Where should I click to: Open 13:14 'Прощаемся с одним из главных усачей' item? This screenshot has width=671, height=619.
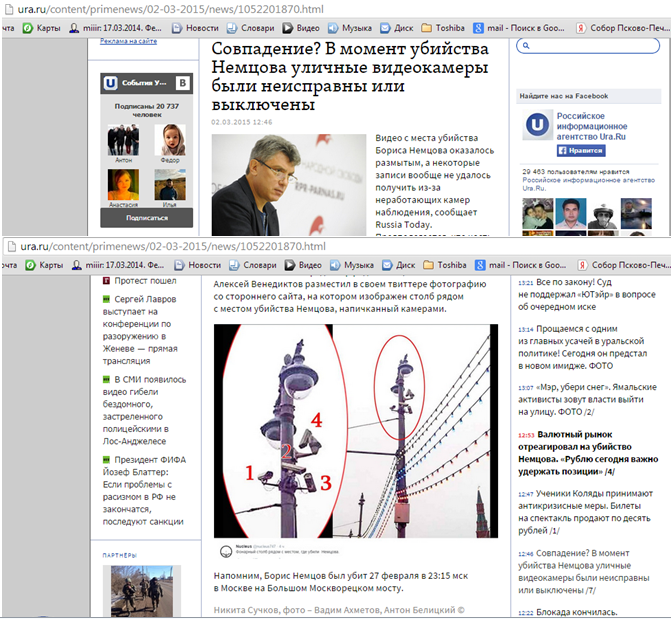point(582,347)
